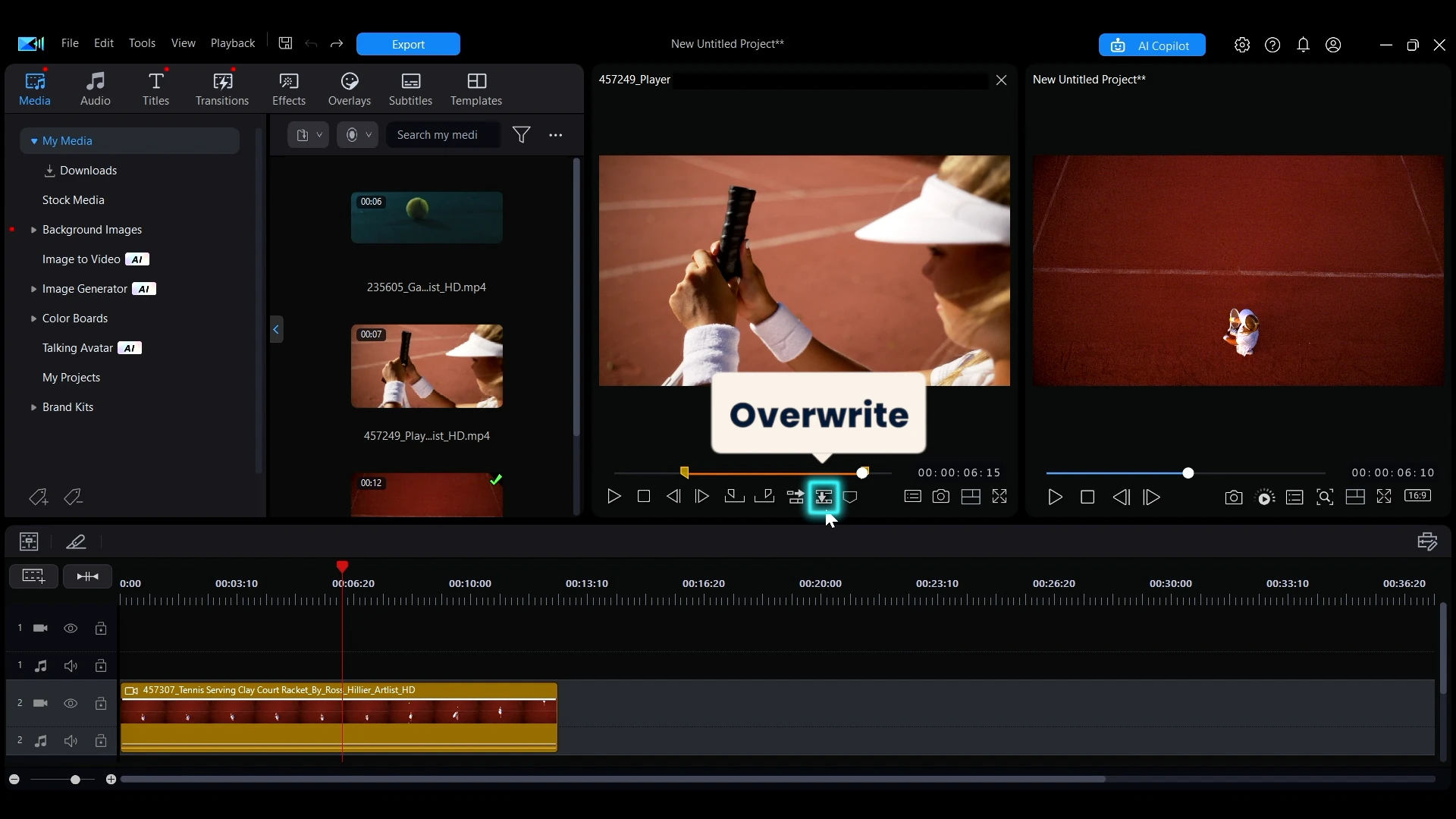Collapse the media library side panel arrow

pyautogui.click(x=276, y=329)
